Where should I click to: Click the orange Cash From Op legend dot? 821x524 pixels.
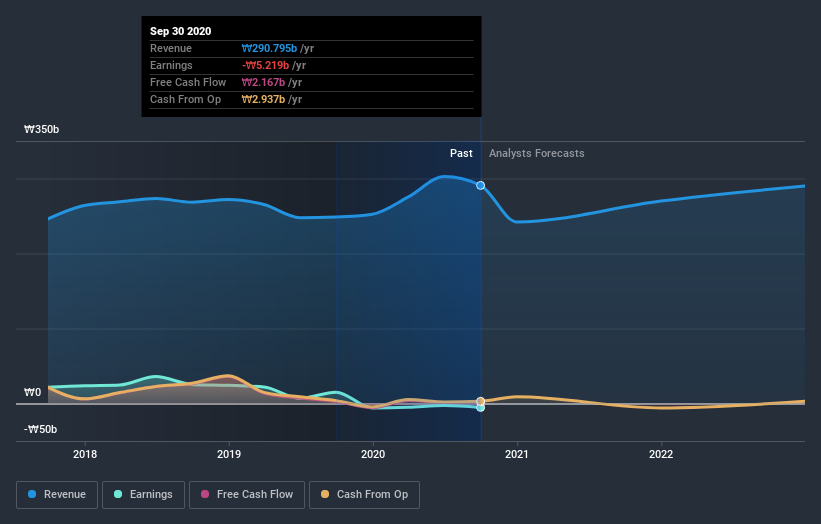tap(325, 494)
